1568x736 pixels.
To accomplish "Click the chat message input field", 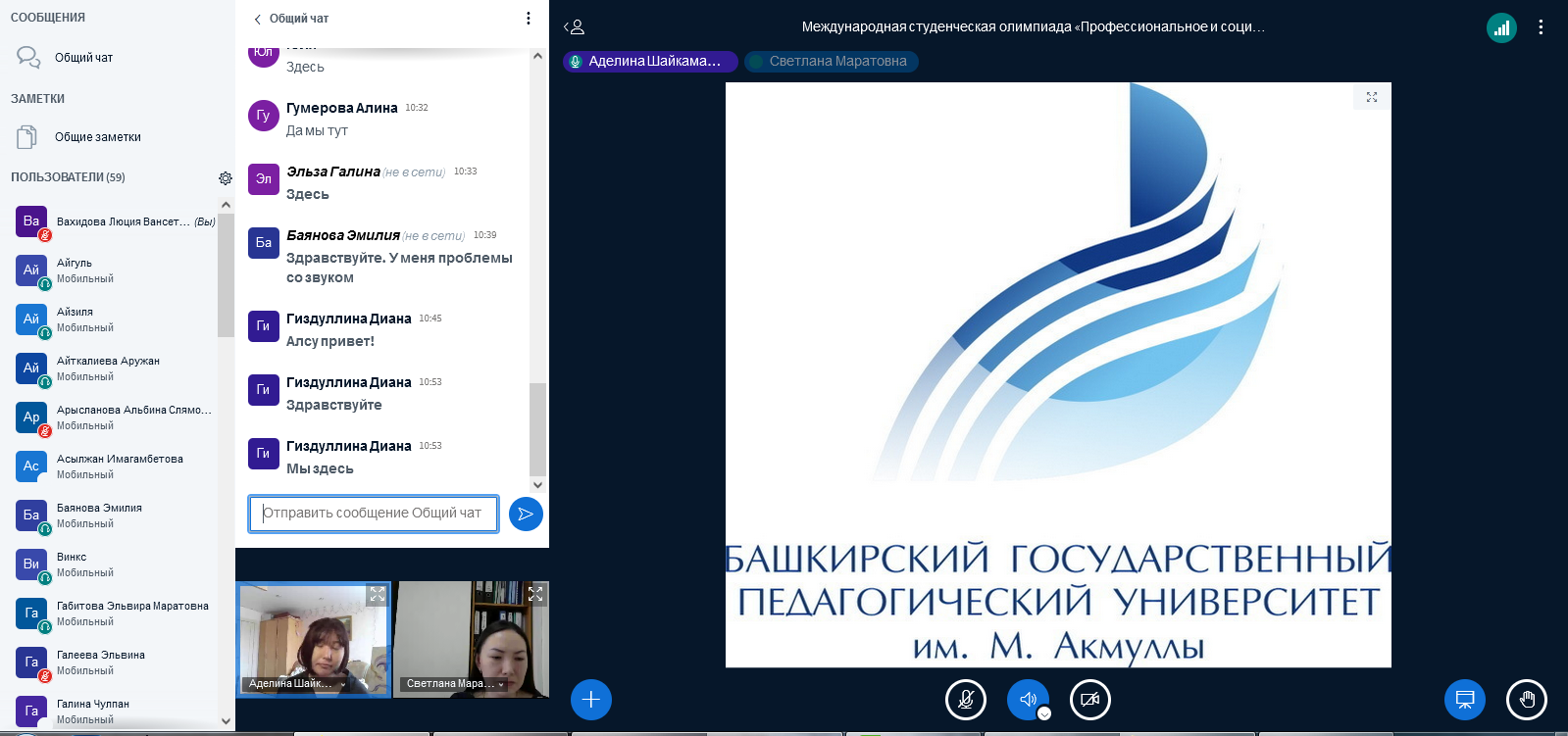I will click(373, 514).
